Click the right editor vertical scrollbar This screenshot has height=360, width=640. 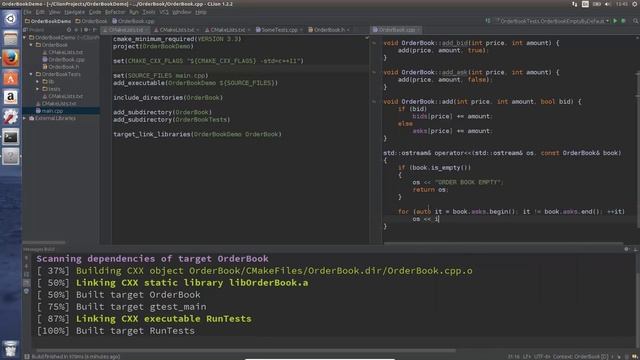point(638,150)
